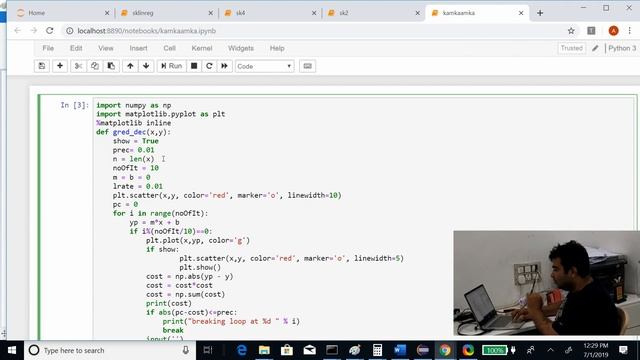Switch to the Home browser tab
This screenshot has width=640, height=360.
click(63, 13)
